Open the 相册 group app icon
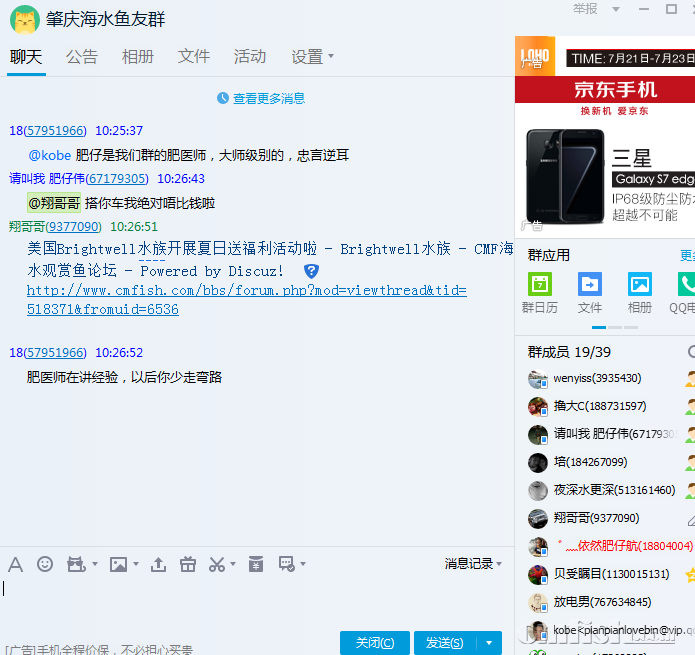 640,284
